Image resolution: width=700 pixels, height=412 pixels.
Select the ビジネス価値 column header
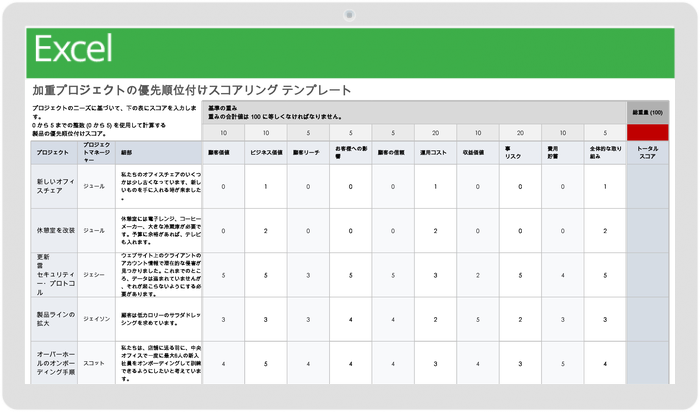tap(265, 154)
